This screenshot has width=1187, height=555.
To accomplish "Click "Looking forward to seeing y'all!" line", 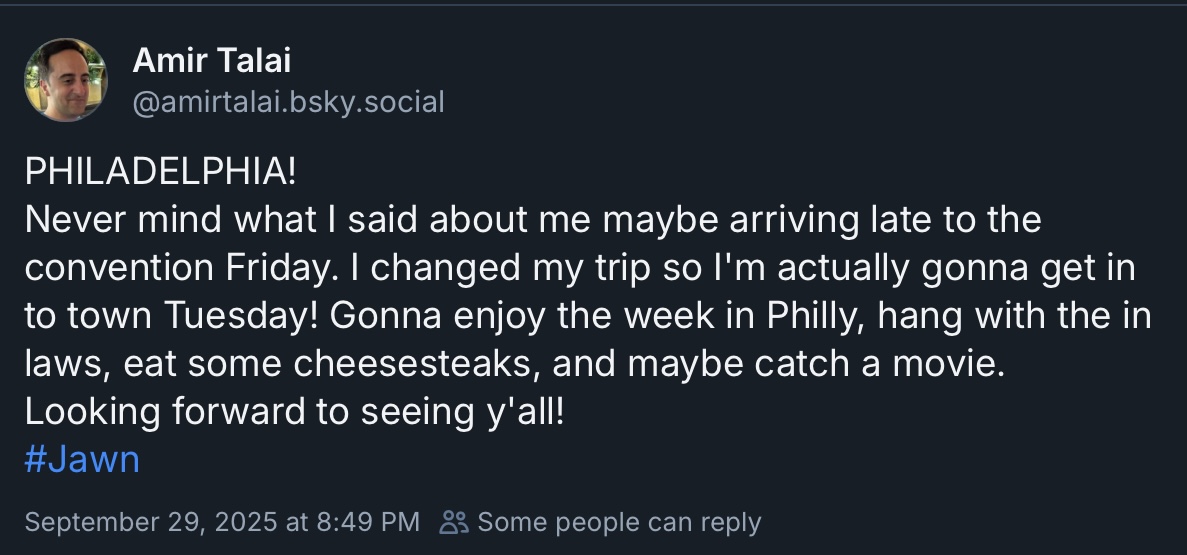I will pyautogui.click(x=294, y=412).
